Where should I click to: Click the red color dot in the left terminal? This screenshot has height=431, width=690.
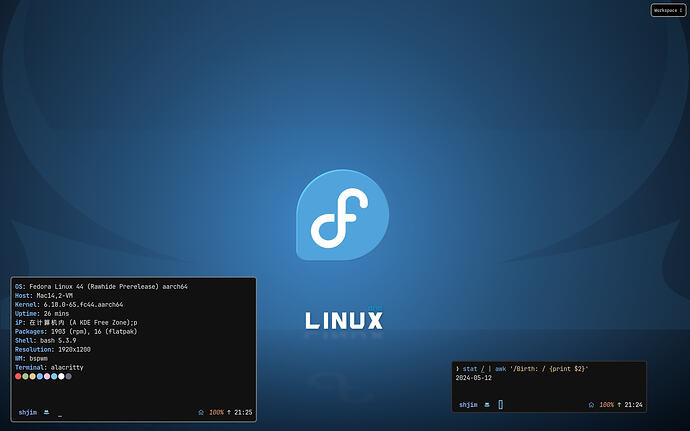(x=18, y=377)
